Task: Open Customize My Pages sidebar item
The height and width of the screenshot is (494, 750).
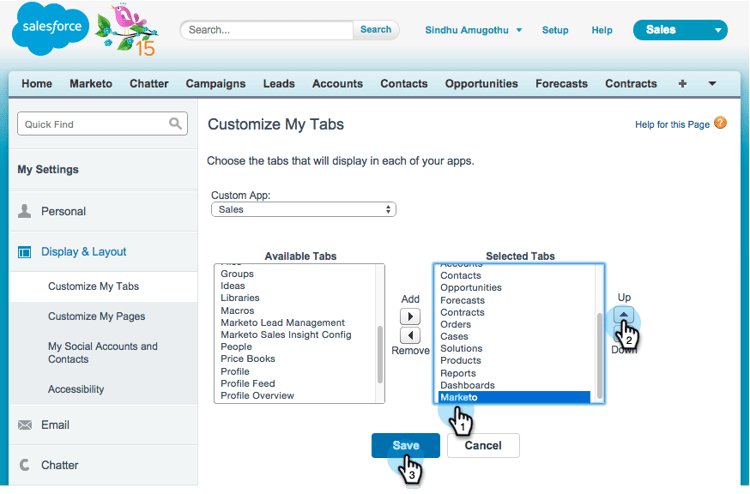Action: (x=97, y=316)
